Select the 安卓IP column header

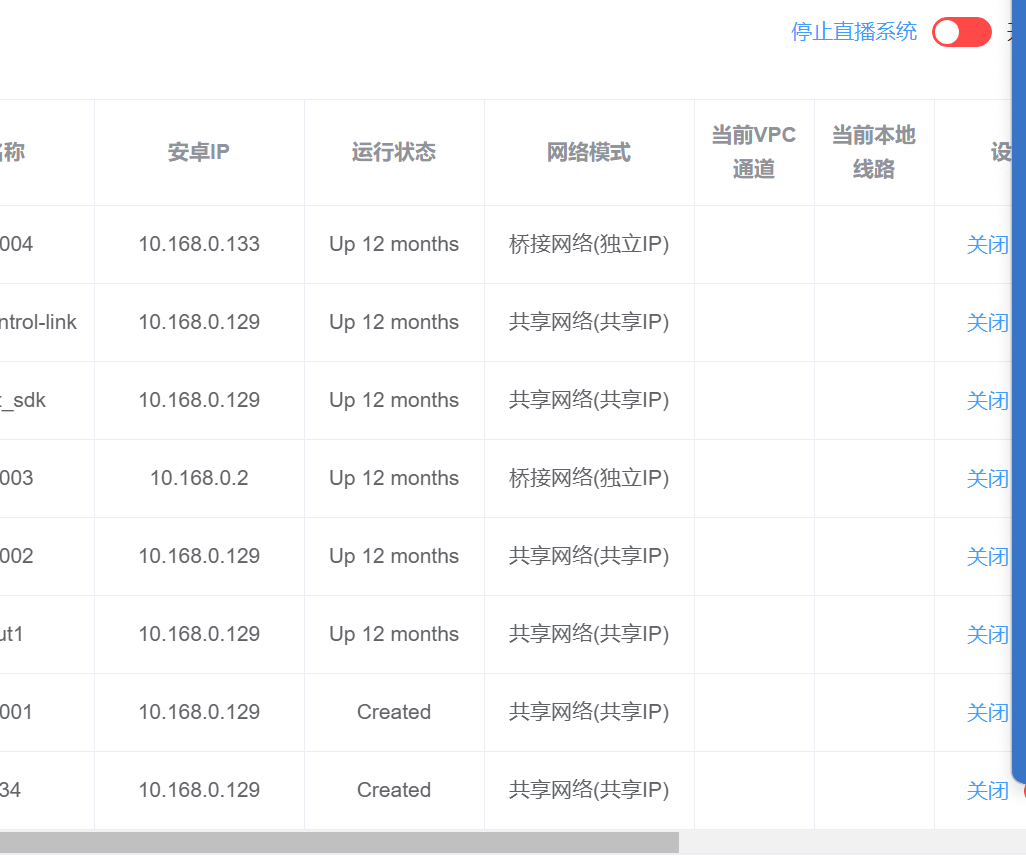point(199,153)
